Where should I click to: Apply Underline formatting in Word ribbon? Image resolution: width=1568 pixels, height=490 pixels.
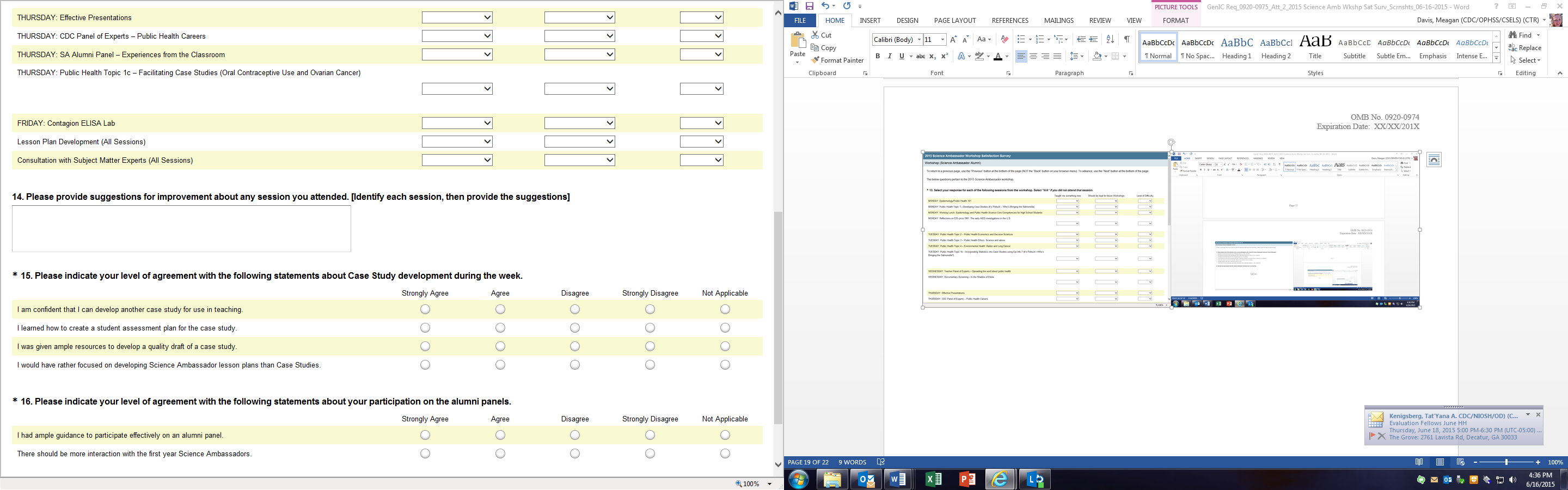tap(902, 56)
